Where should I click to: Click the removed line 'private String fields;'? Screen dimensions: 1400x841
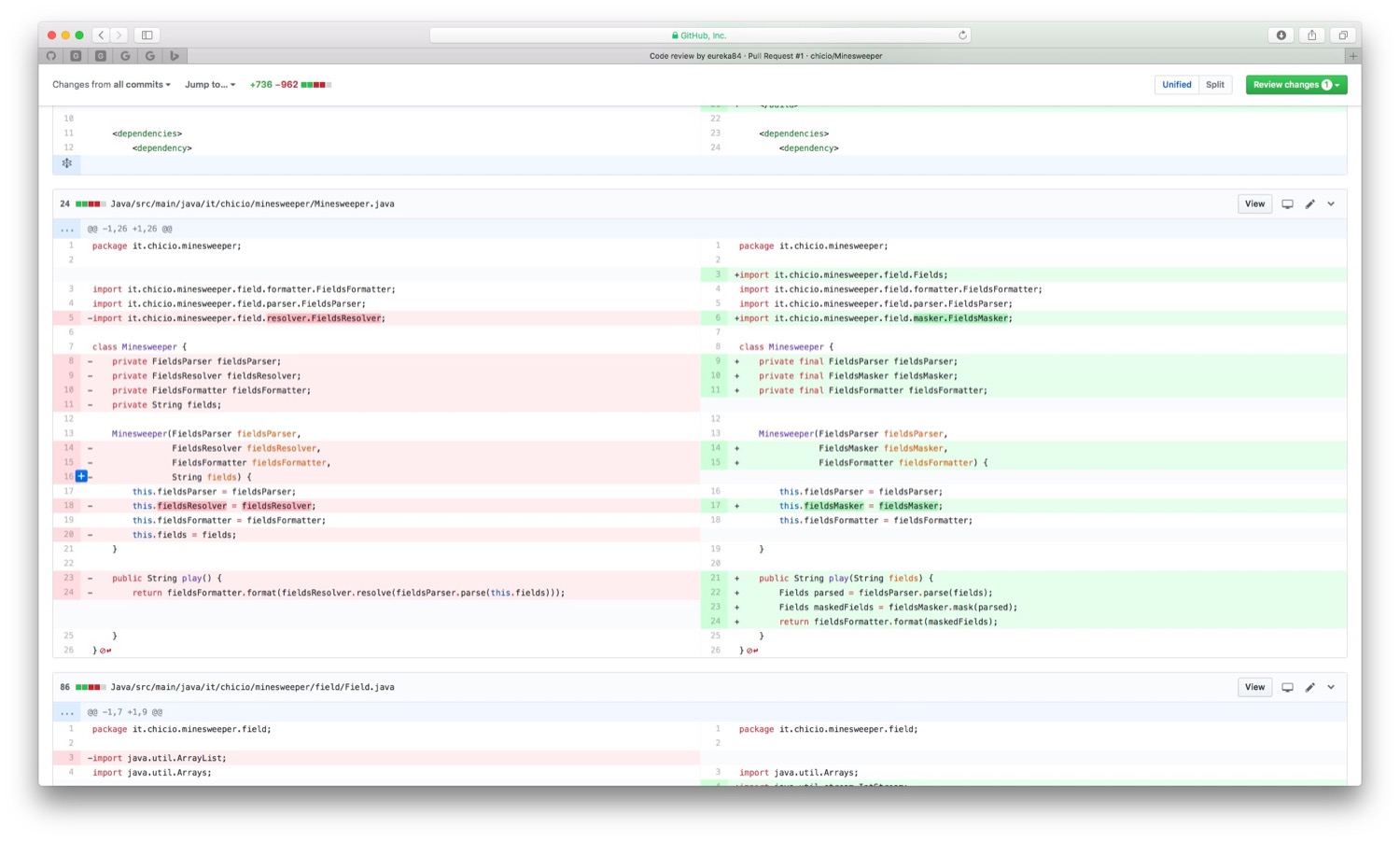coord(376,405)
